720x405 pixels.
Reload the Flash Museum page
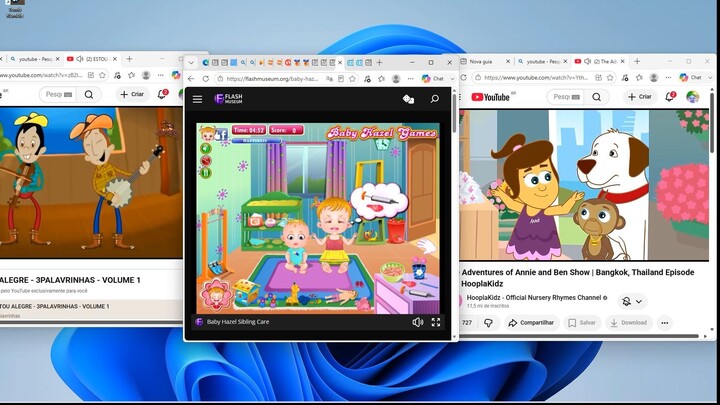(x=206, y=79)
